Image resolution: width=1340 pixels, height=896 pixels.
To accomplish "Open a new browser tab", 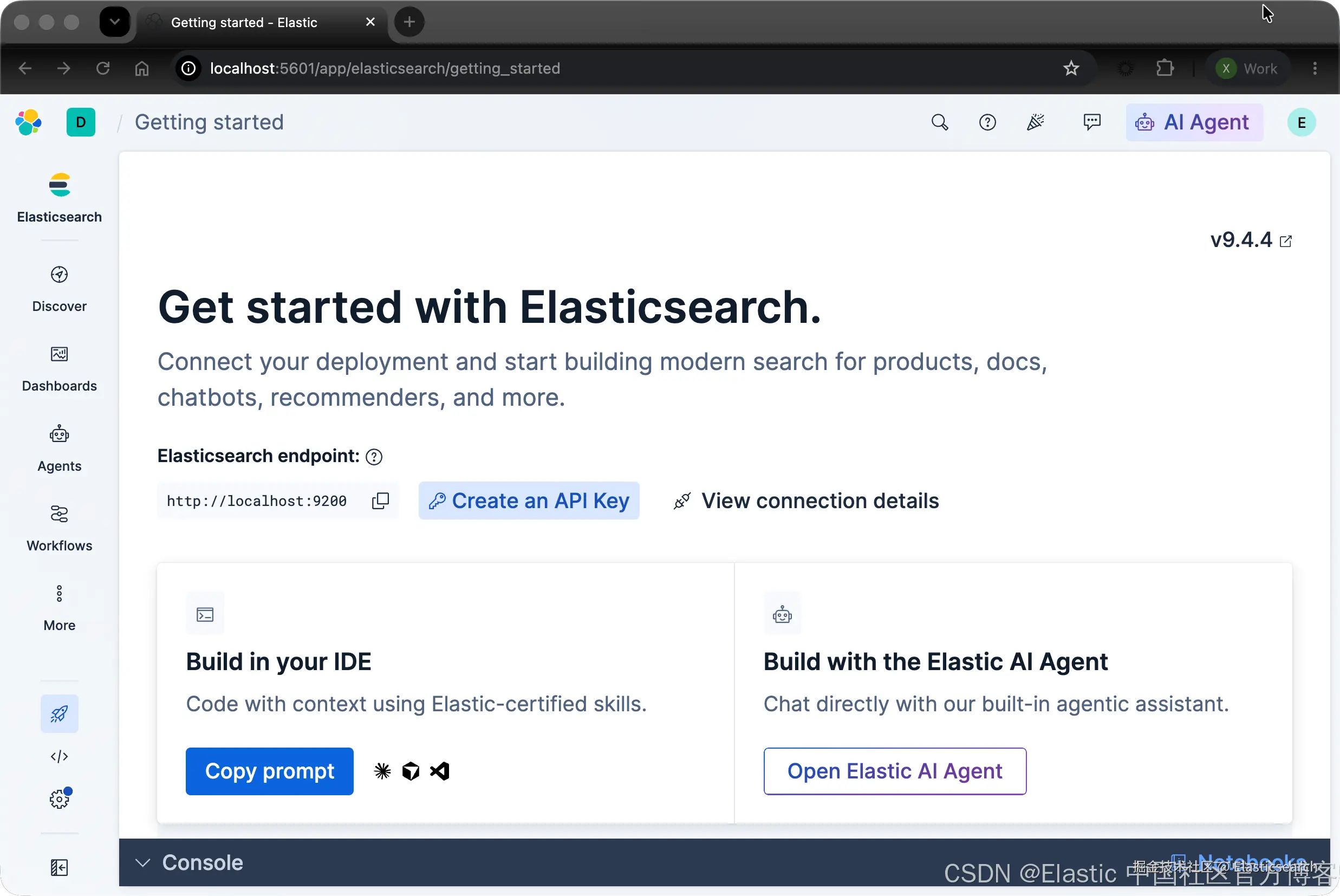I will (409, 22).
